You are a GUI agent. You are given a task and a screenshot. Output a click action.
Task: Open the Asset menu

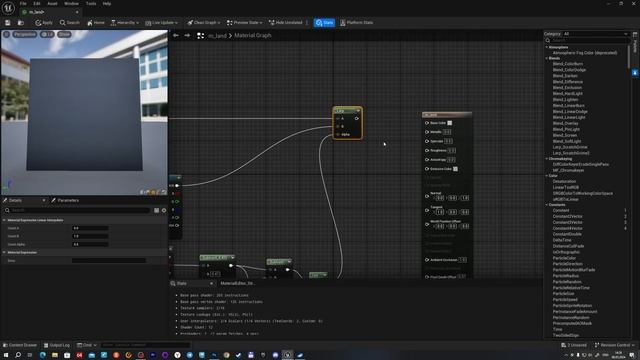(52, 4)
